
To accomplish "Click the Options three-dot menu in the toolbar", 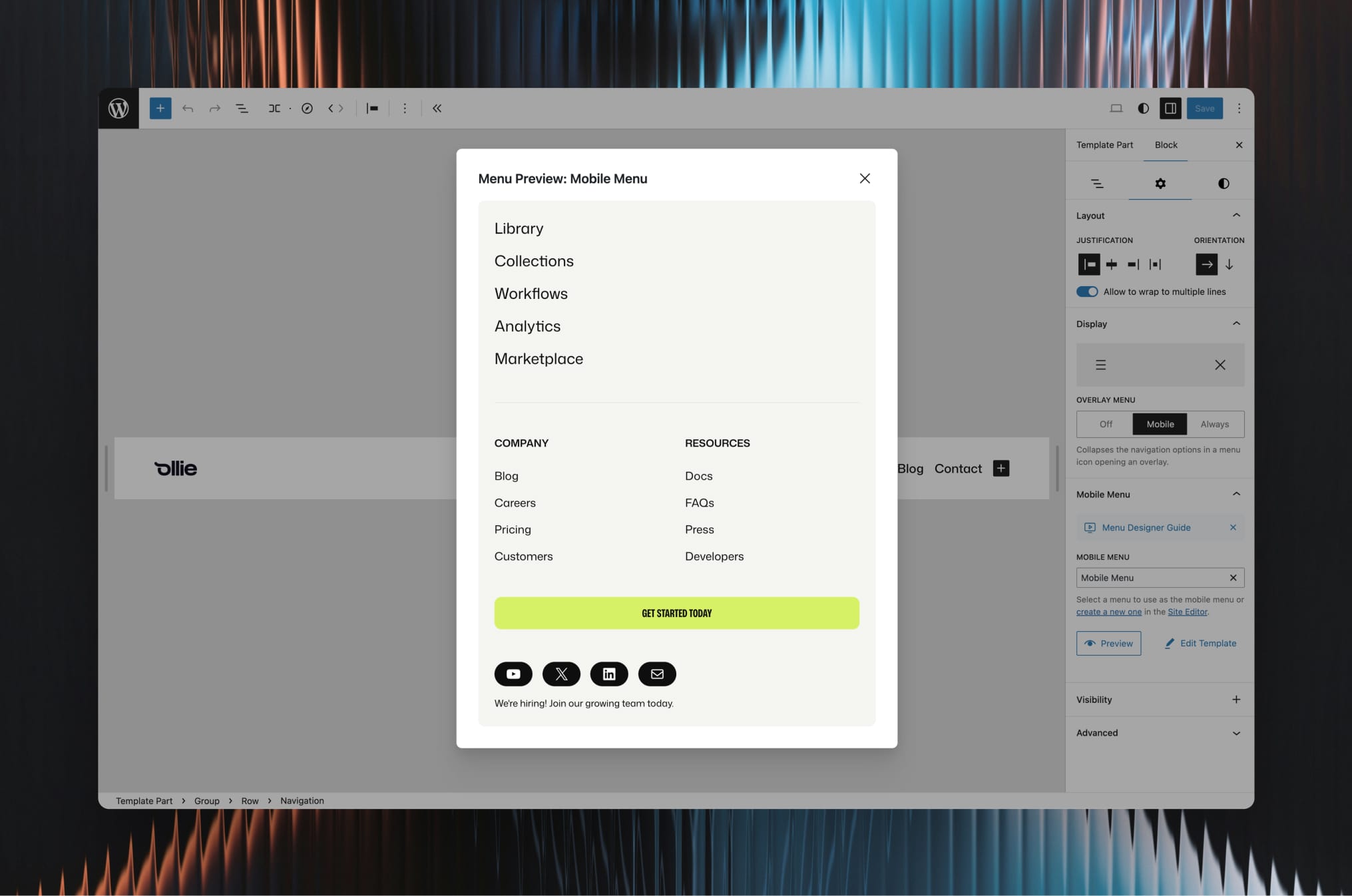I will pos(405,108).
